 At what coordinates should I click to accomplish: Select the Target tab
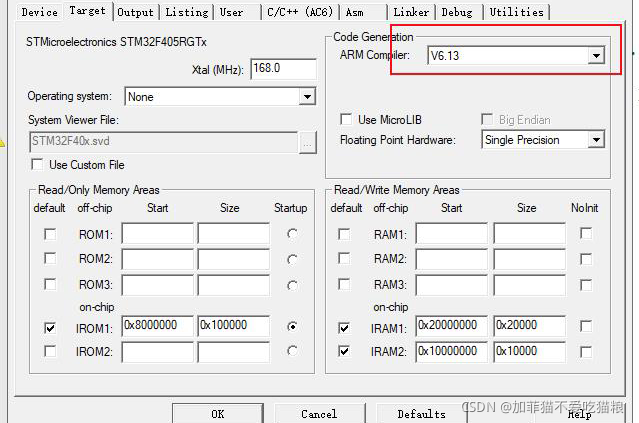click(x=88, y=11)
